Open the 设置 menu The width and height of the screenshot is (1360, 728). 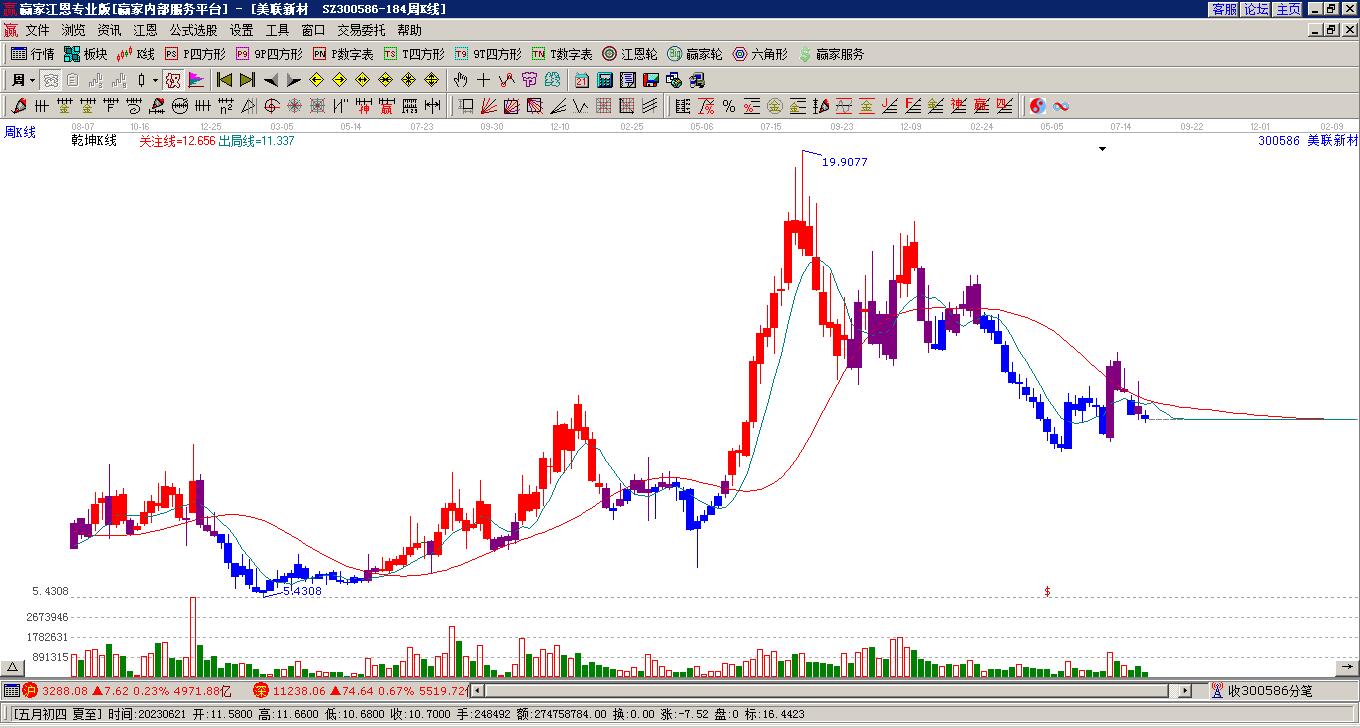point(241,30)
